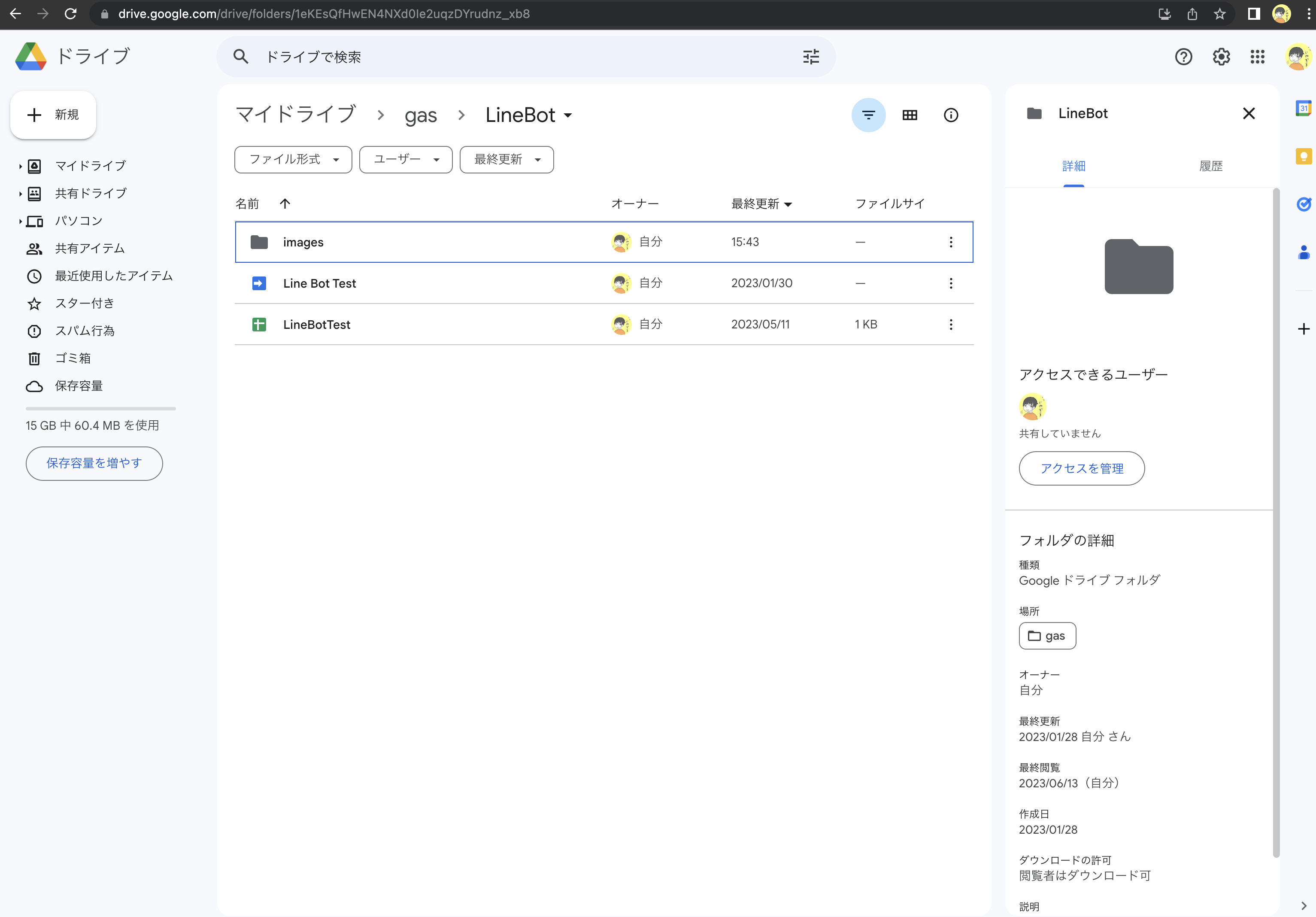The image size is (1316, 917).
Task: Click アクセスを管理 button
Action: (x=1082, y=468)
